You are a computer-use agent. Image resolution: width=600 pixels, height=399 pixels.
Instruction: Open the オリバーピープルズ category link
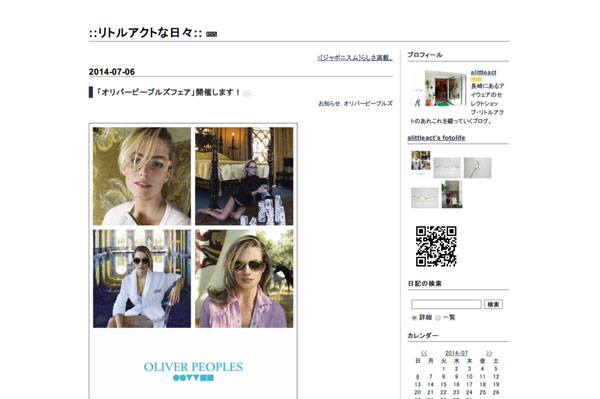(x=368, y=103)
